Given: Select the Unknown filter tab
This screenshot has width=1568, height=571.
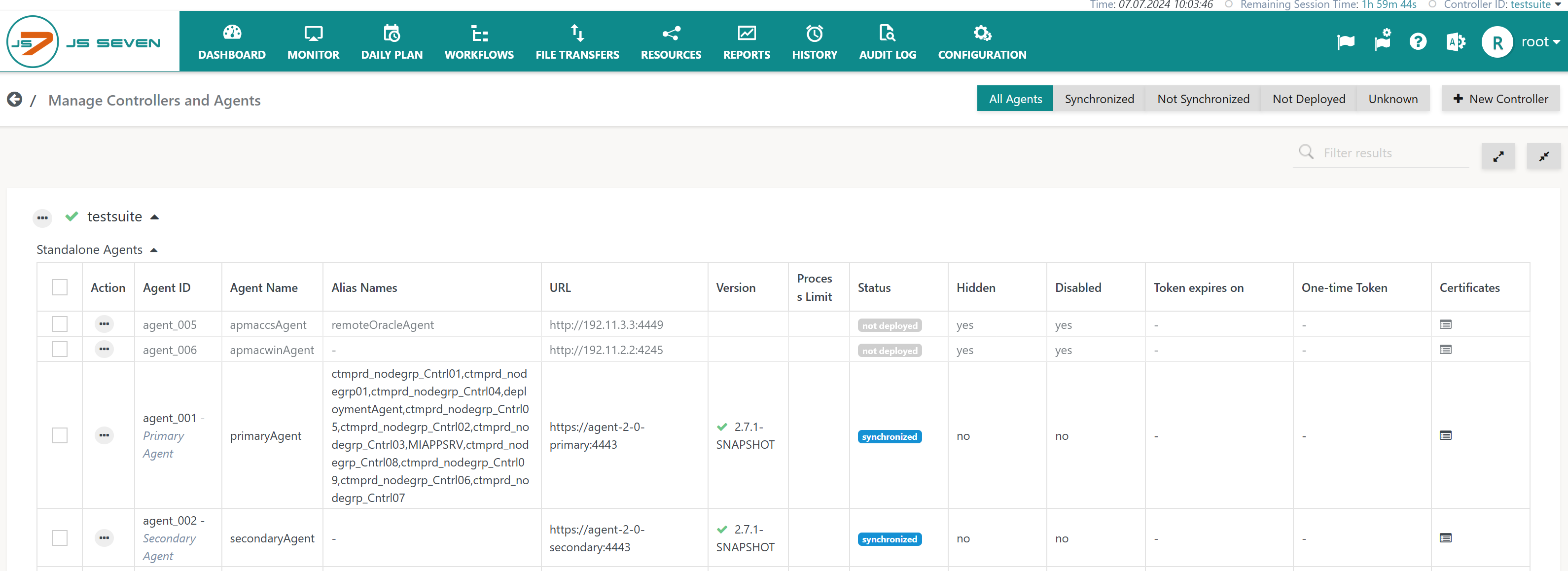Looking at the screenshot, I should click(x=1392, y=99).
